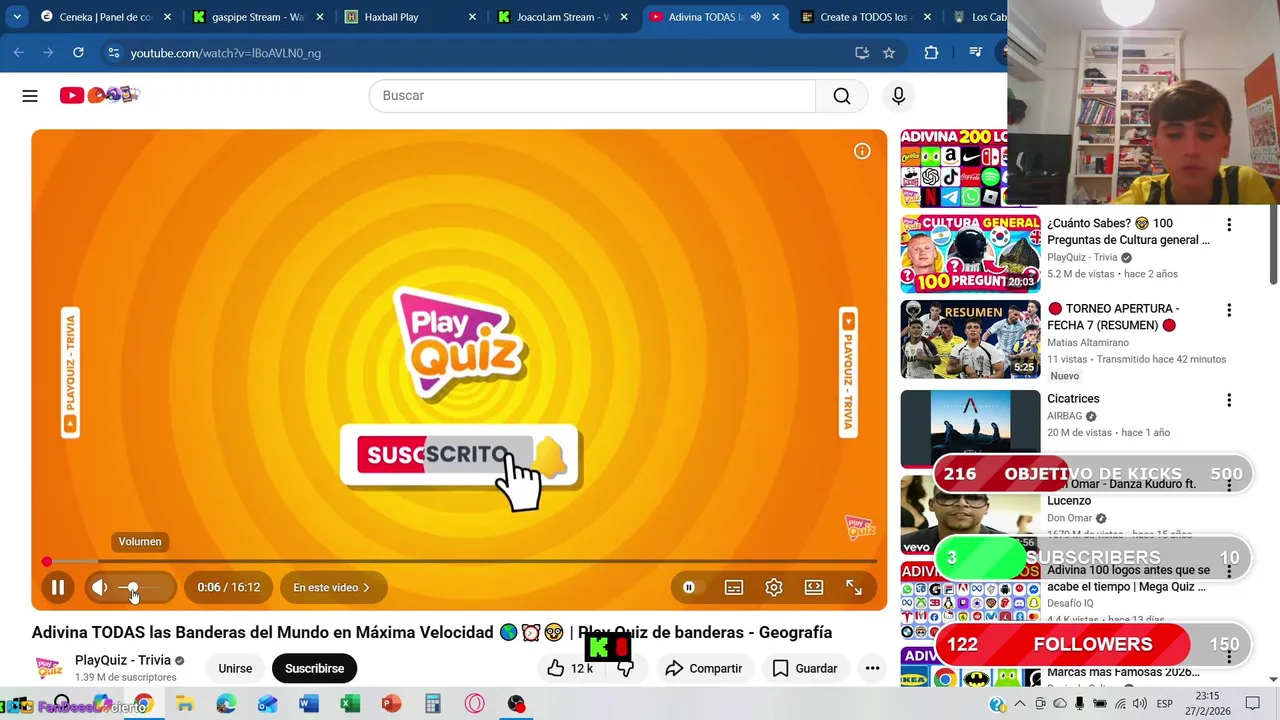
Task: Pause the YouTube video
Action: [58, 588]
